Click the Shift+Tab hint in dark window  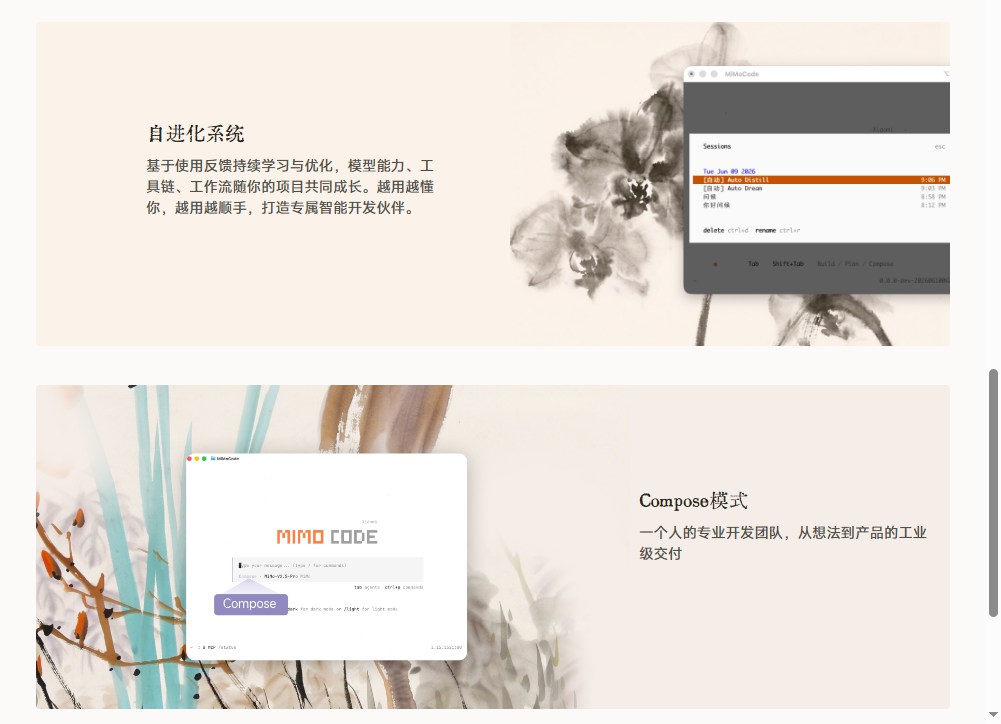[x=788, y=264]
